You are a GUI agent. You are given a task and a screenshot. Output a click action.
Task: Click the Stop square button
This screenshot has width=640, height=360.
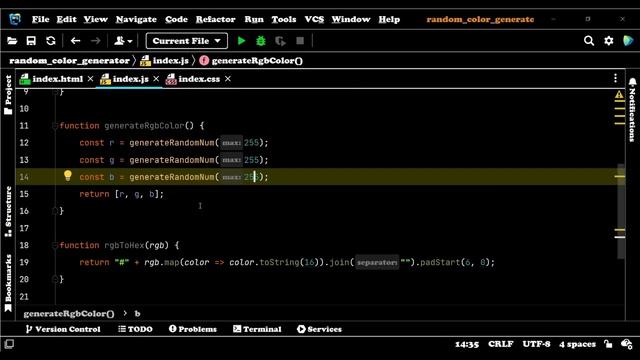pyautogui.click(x=300, y=41)
